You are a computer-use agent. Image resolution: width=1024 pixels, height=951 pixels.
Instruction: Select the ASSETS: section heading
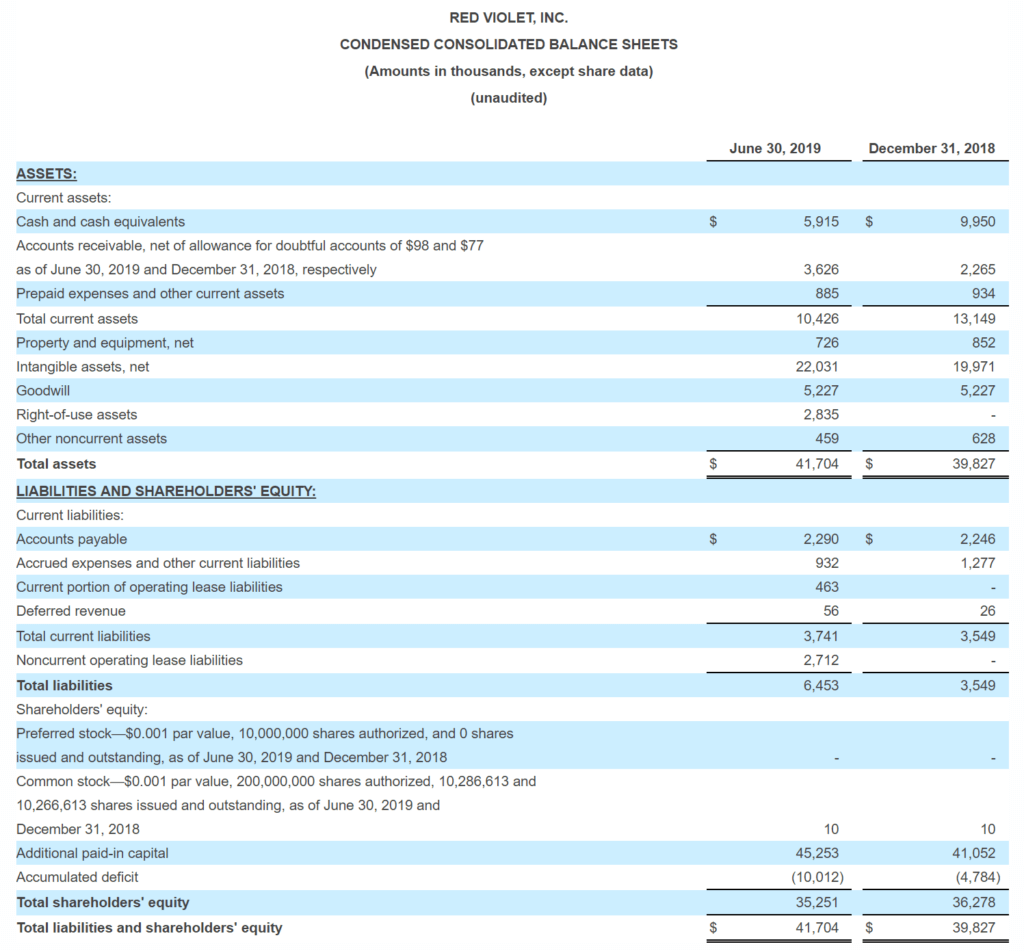46,174
